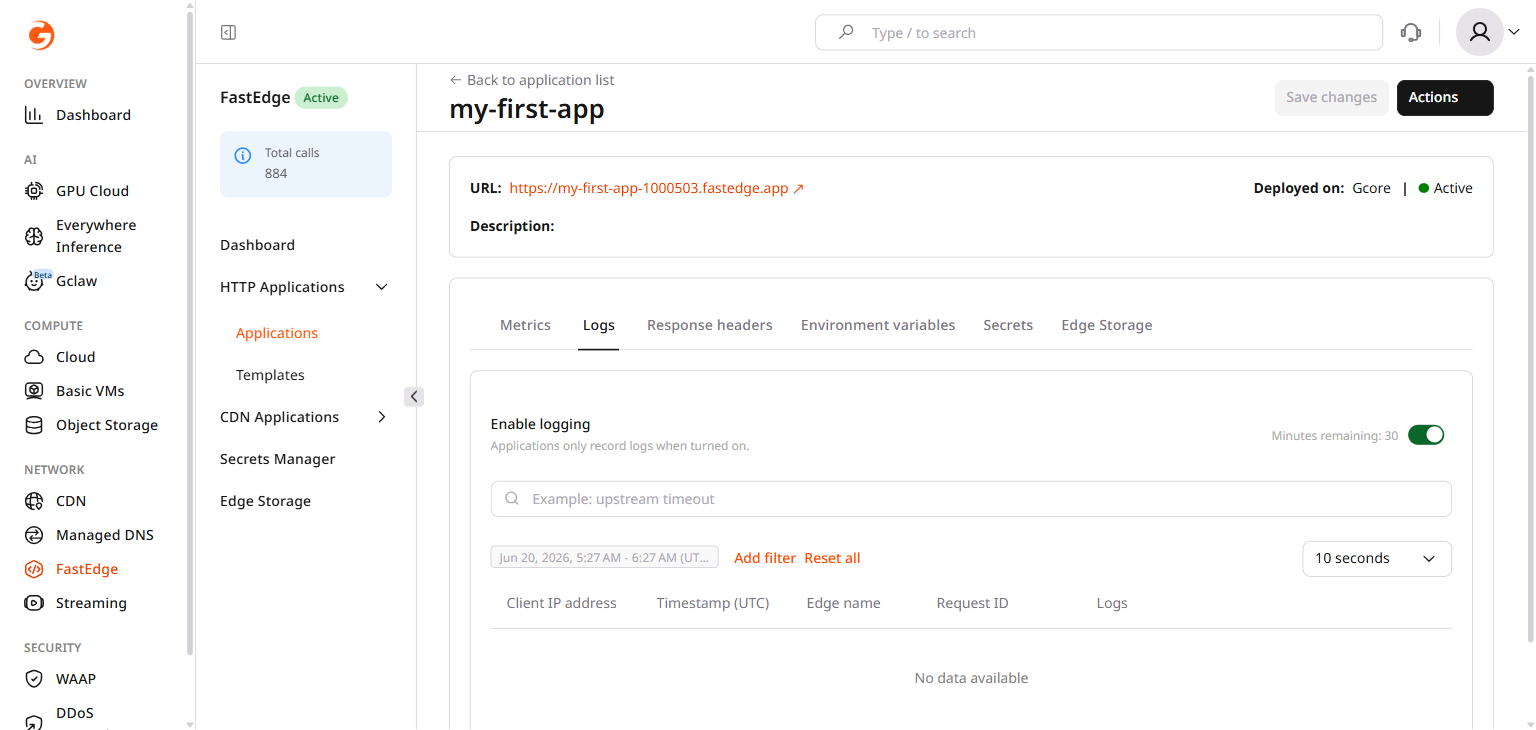Click the DDoS item in sidebar

(x=75, y=714)
